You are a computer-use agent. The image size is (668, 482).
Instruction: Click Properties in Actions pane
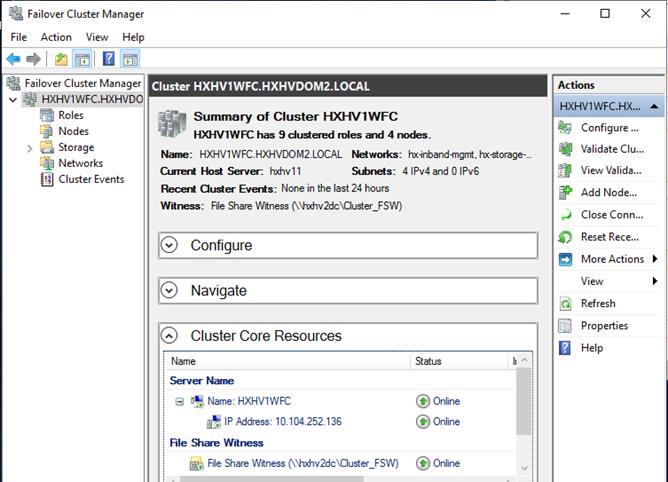coord(604,325)
